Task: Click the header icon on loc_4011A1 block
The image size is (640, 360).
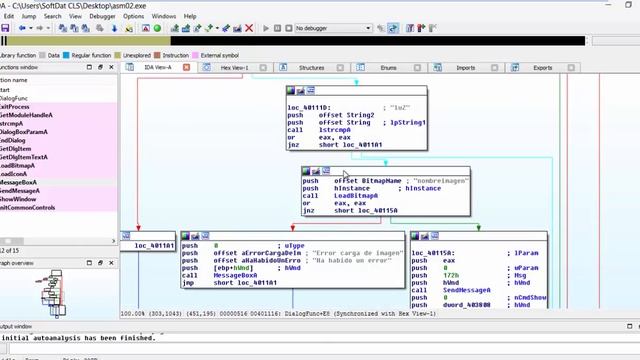Action: [x=126, y=236]
